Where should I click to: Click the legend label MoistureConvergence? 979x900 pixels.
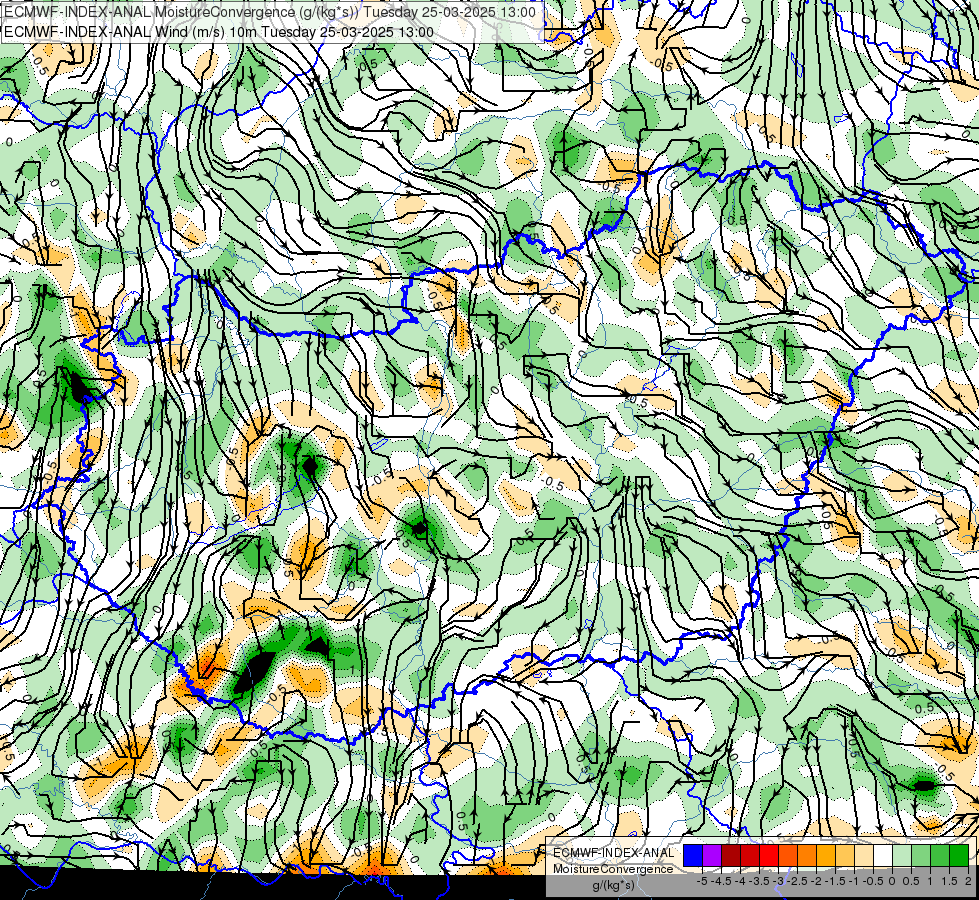pyautogui.click(x=613, y=869)
